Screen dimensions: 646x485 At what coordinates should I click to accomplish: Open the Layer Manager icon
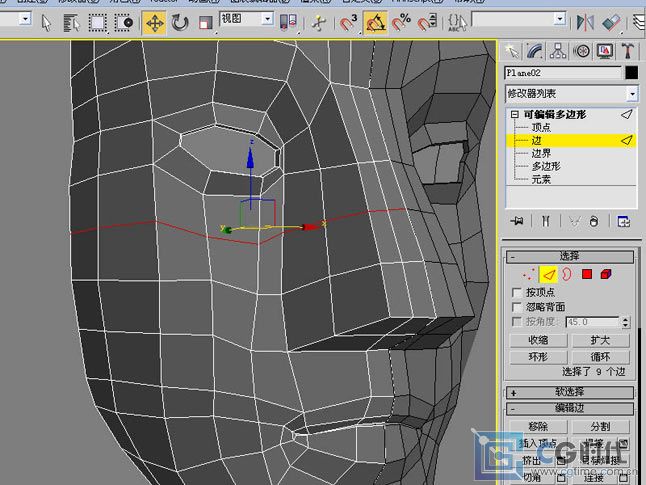pos(639,23)
